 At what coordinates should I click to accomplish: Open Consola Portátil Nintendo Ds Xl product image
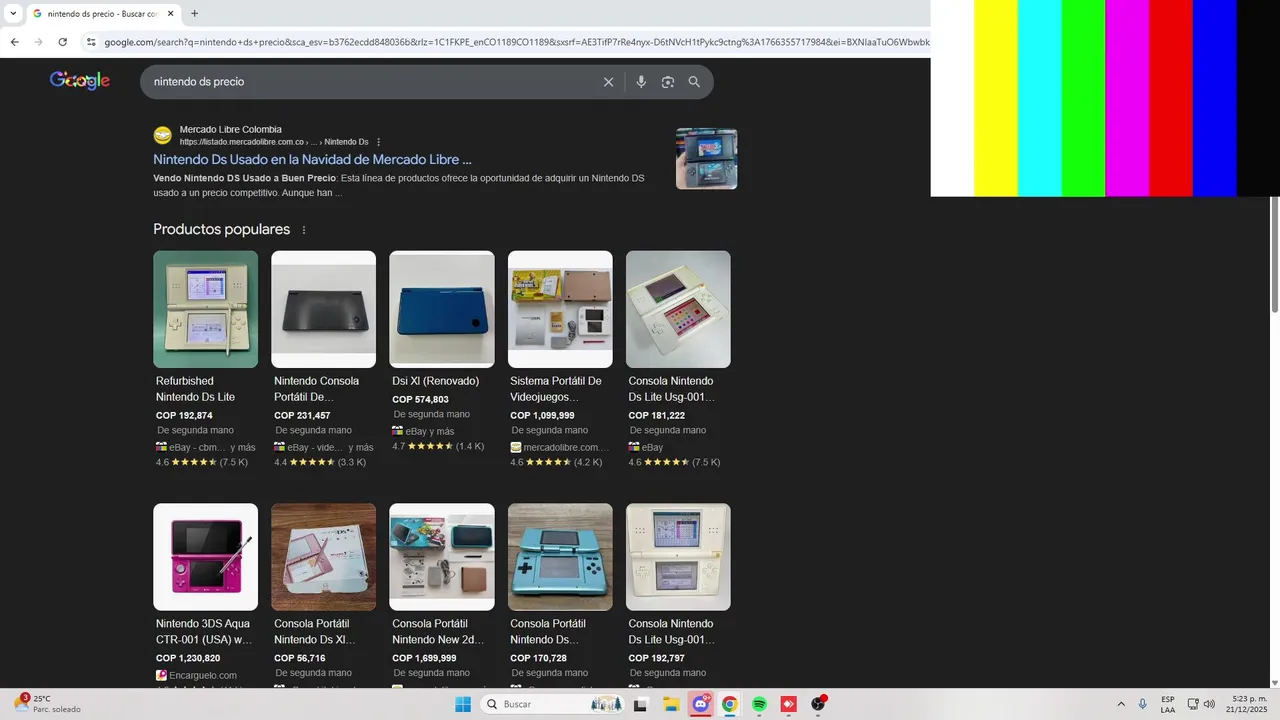pyautogui.click(x=323, y=557)
